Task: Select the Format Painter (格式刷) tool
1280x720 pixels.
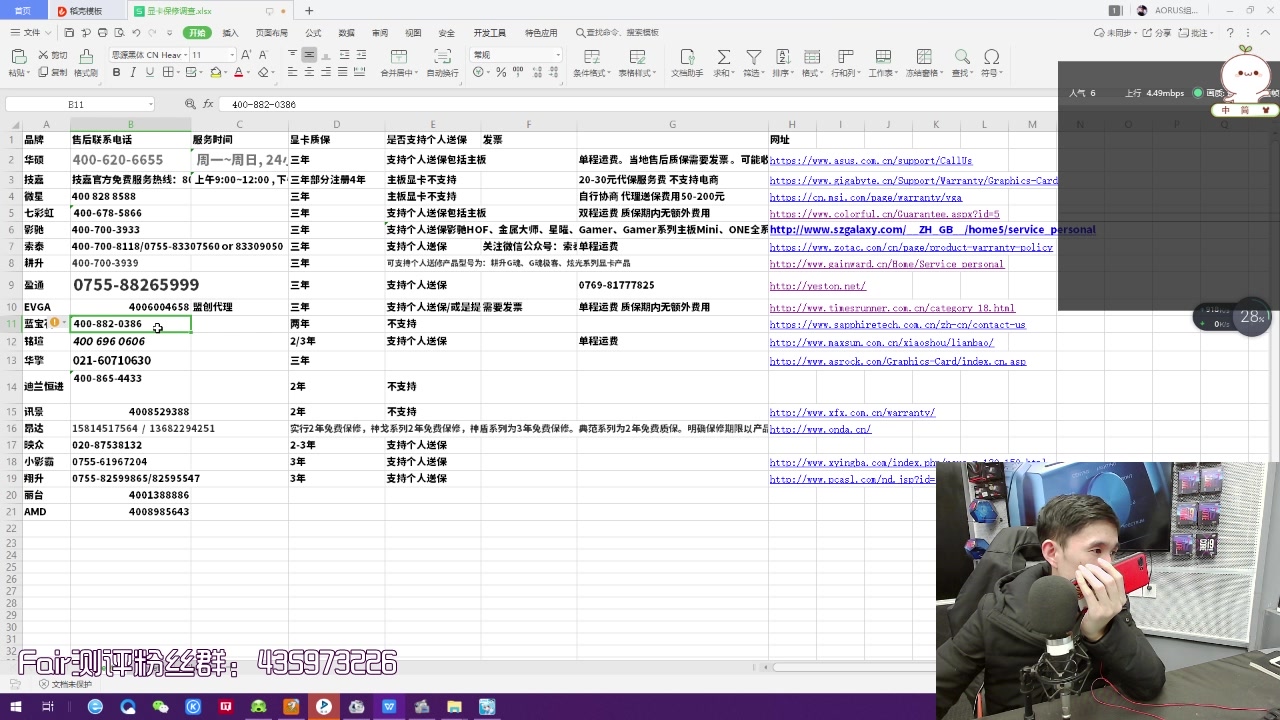Action: pyautogui.click(x=86, y=63)
